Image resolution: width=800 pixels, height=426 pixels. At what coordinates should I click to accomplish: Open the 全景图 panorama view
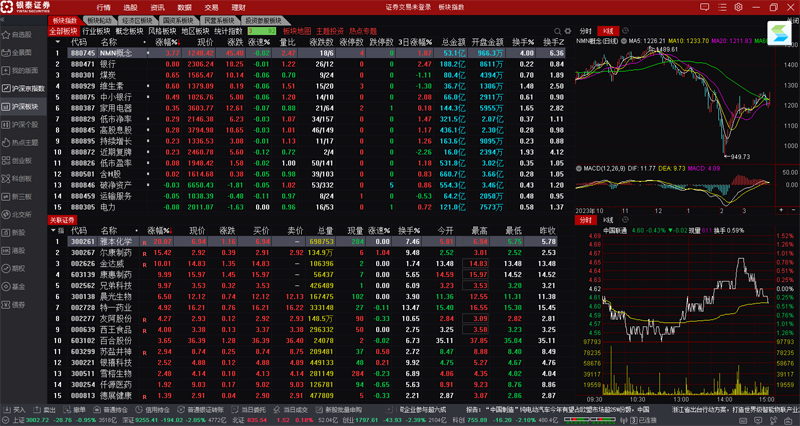pyautogui.click(x=17, y=53)
